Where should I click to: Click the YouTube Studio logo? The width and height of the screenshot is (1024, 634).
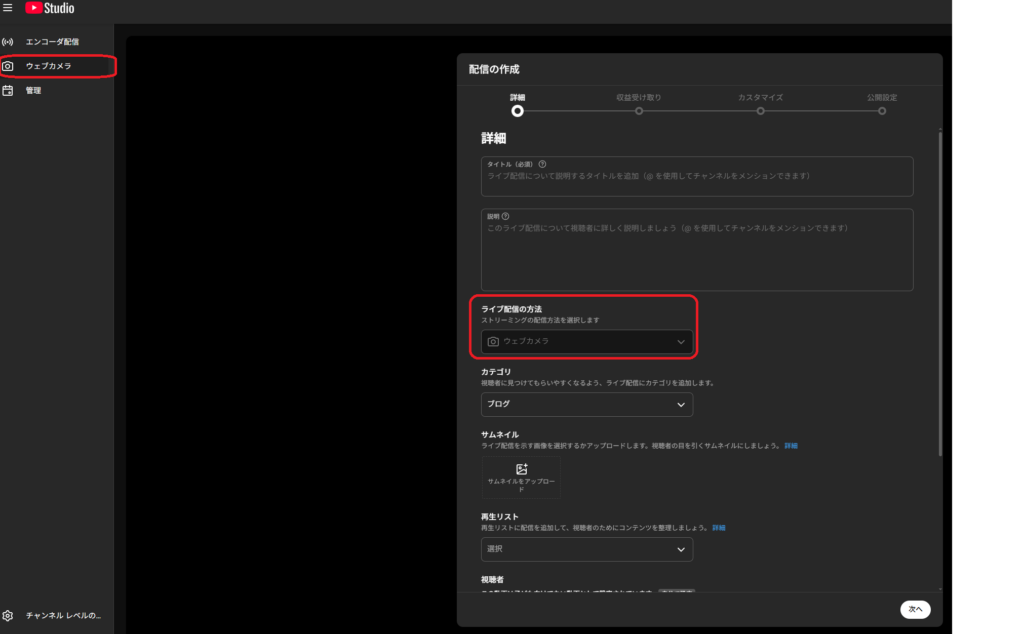pos(49,8)
